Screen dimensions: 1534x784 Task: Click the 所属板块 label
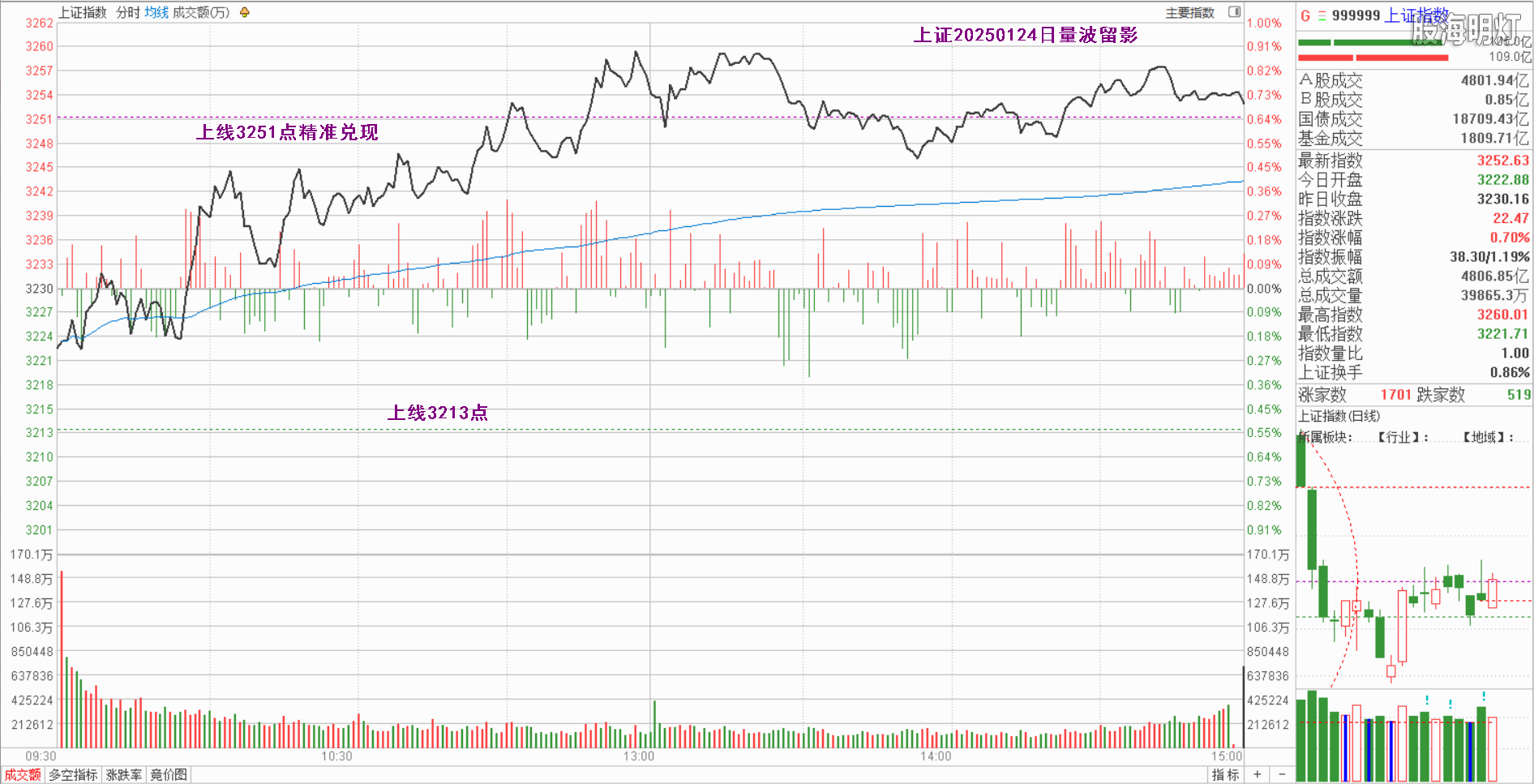pyautogui.click(x=1326, y=437)
